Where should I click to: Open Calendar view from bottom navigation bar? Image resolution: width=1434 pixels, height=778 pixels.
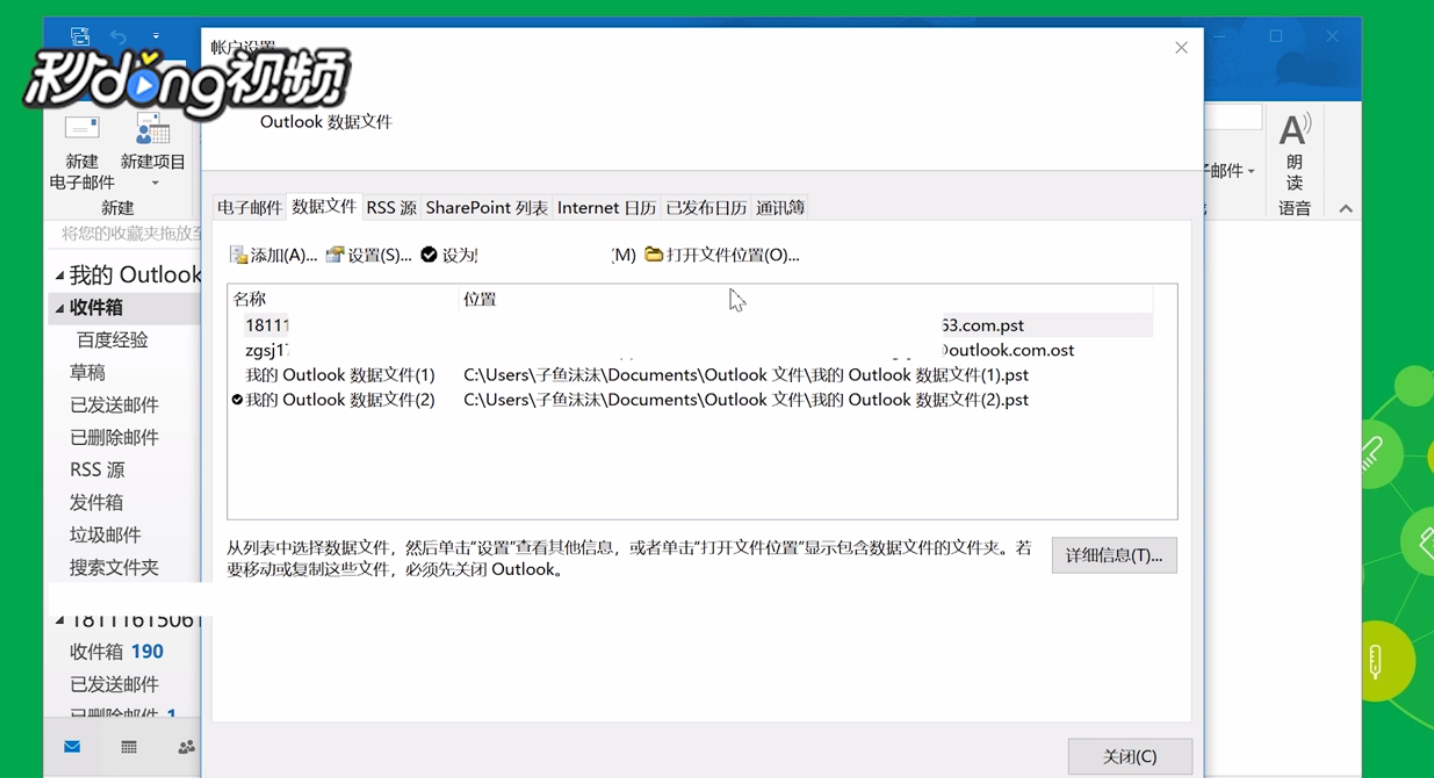point(129,746)
